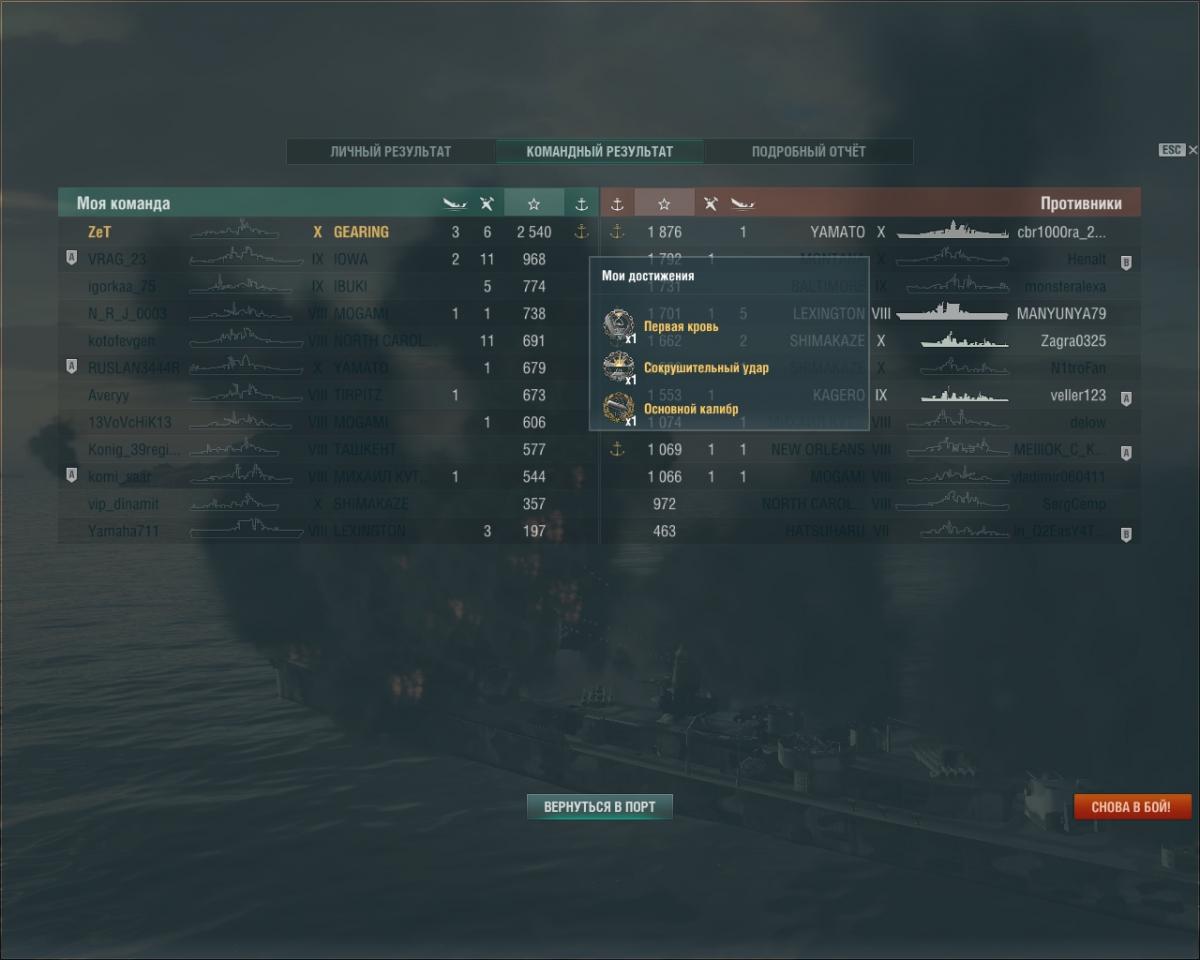The image size is (1200, 960).
Task: Click the Сокрушительный удар achievement medal
Action: 619,367
